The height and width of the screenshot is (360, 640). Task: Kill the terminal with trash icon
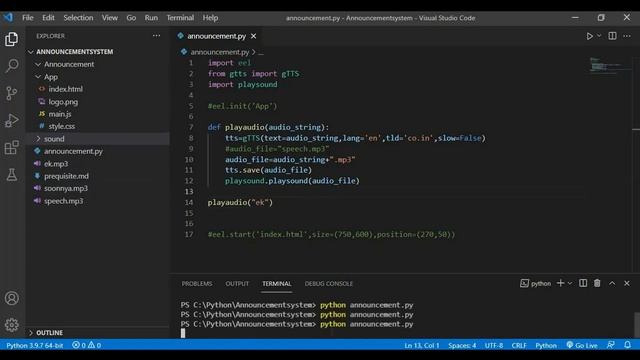pos(597,283)
